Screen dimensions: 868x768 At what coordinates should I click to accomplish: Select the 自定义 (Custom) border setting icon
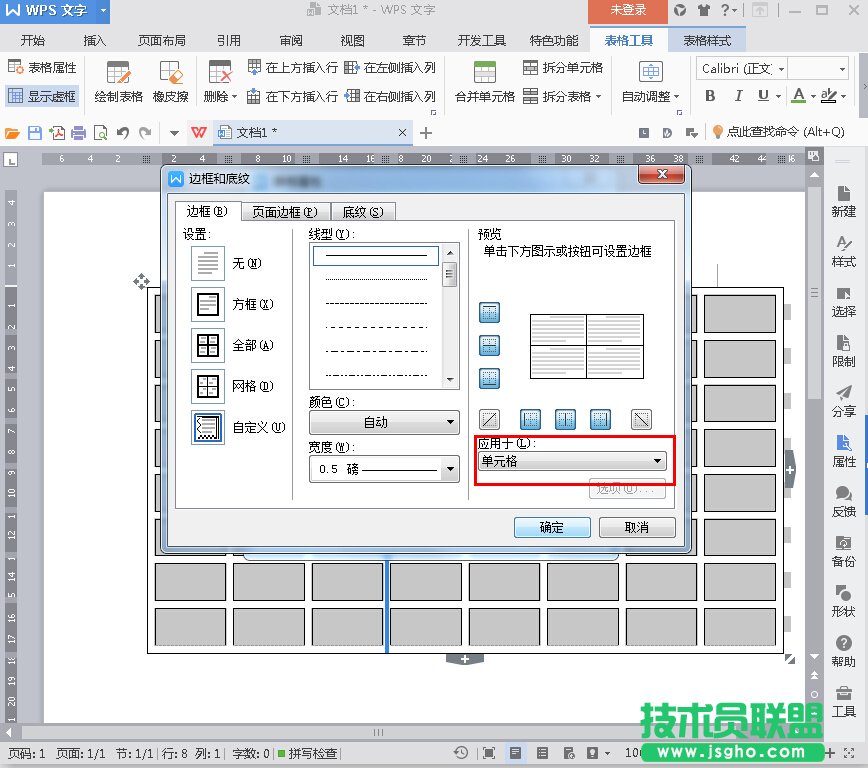pos(208,427)
